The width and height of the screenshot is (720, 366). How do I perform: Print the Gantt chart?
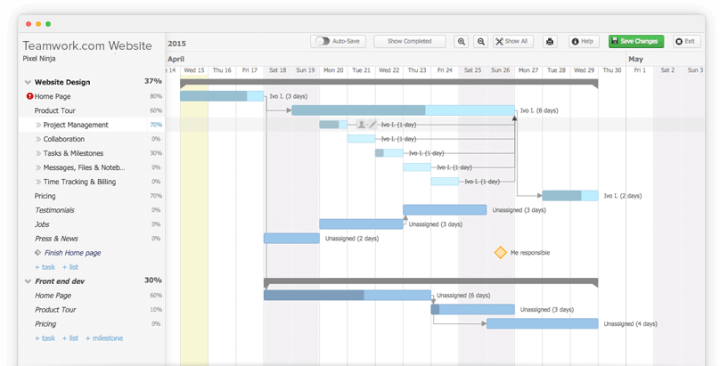[550, 41]
